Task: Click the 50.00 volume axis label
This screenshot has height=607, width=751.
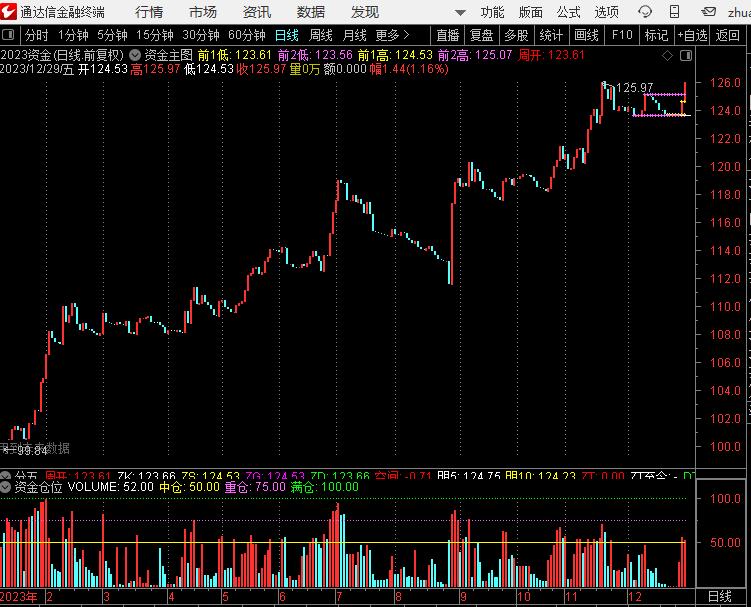Action: 725,542
